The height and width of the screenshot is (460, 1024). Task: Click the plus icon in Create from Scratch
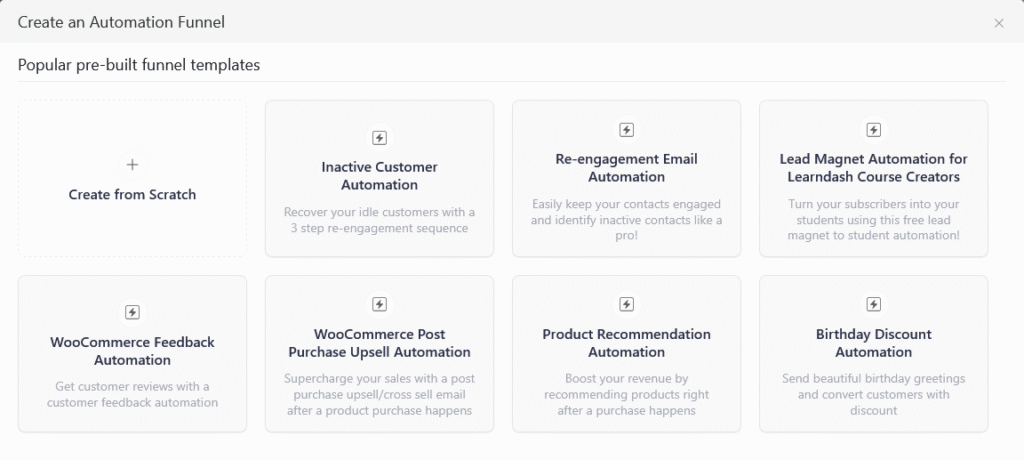(133, 164)
